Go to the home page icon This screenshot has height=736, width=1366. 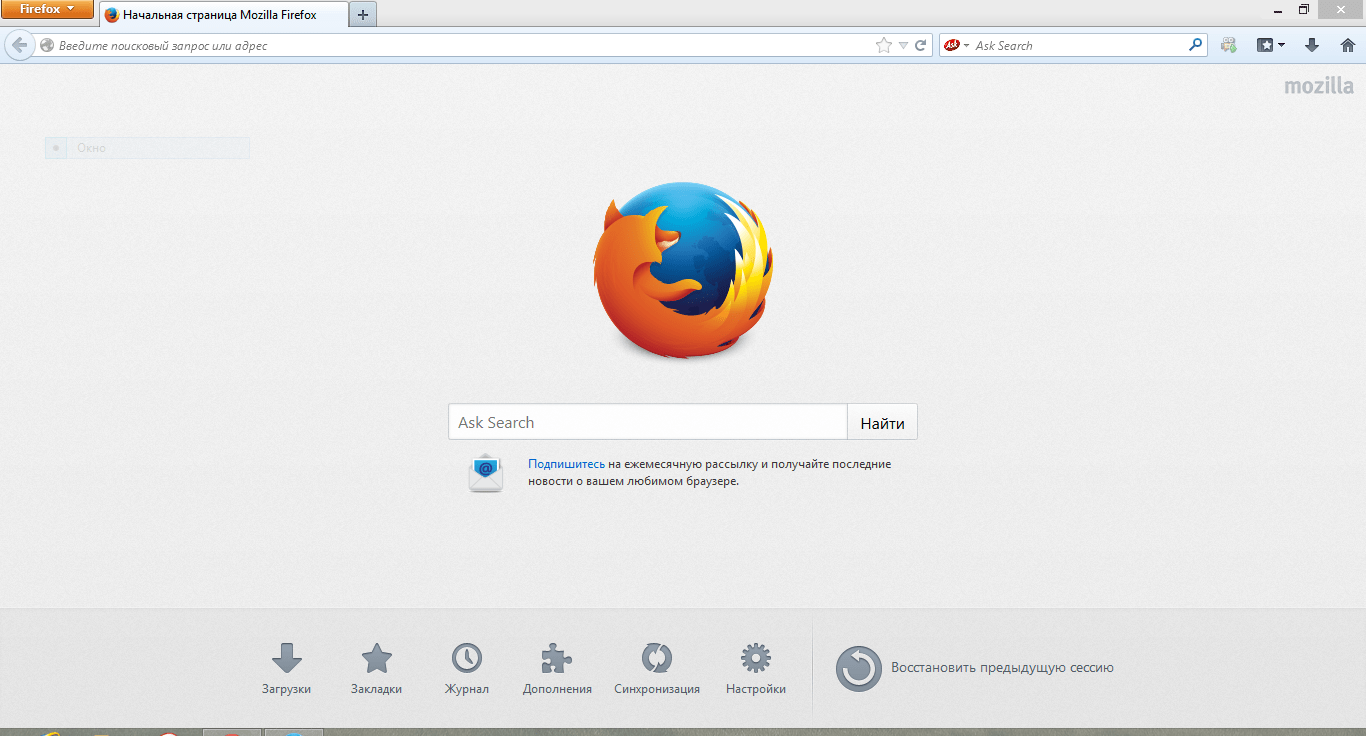point(1347,45)
